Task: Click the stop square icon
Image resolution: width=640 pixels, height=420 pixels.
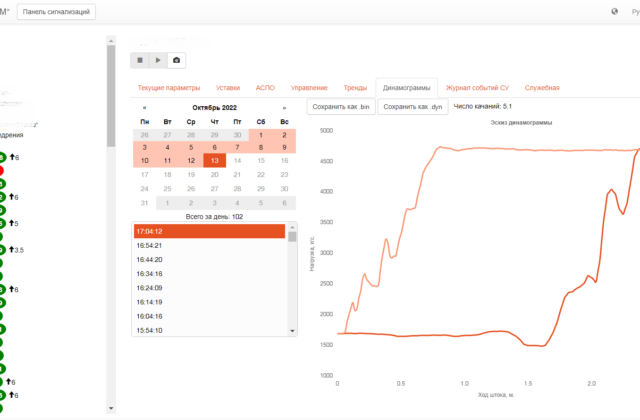Action: (x=140, y=60)
